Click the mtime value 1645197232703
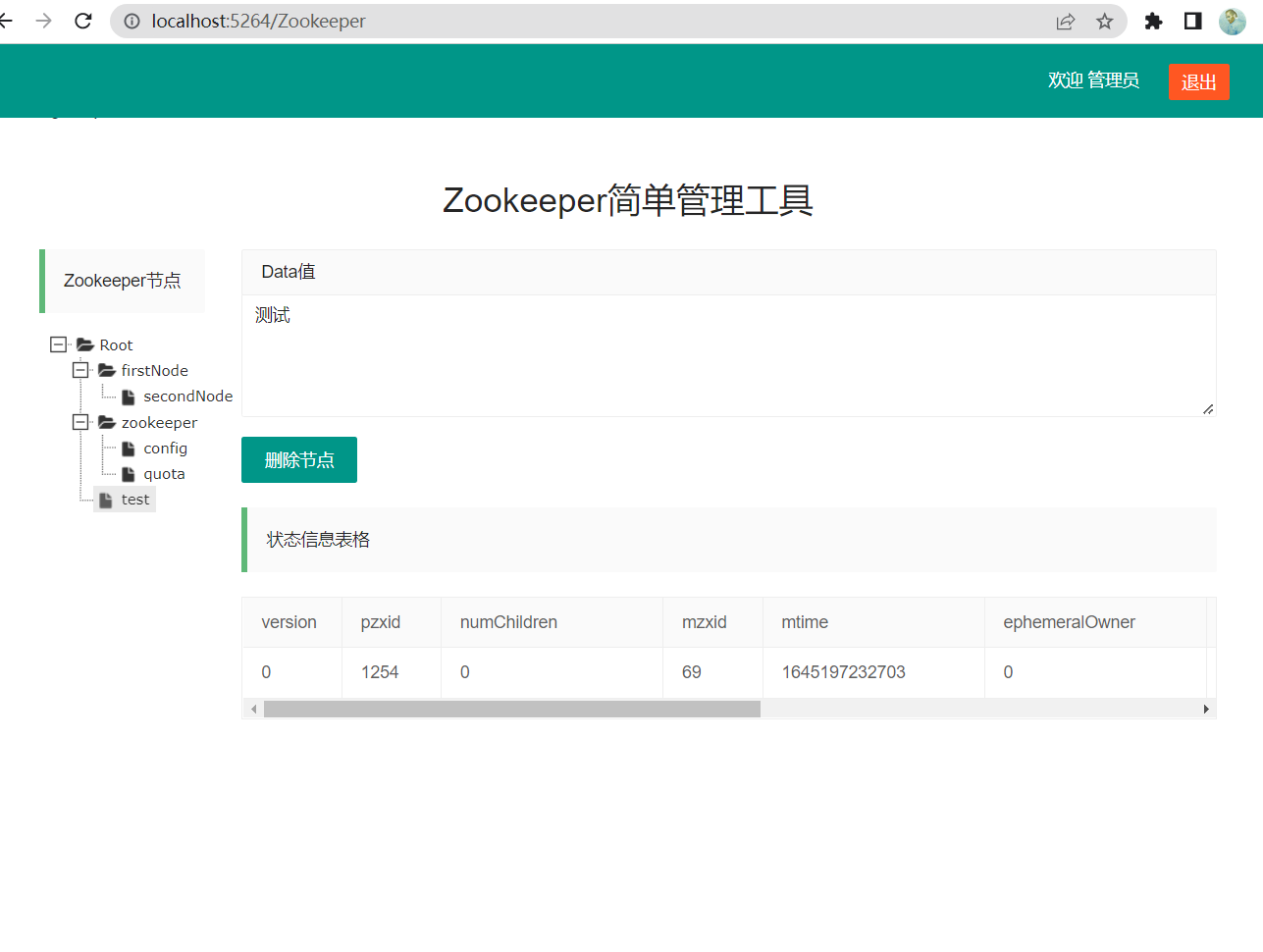 point(843,672)
